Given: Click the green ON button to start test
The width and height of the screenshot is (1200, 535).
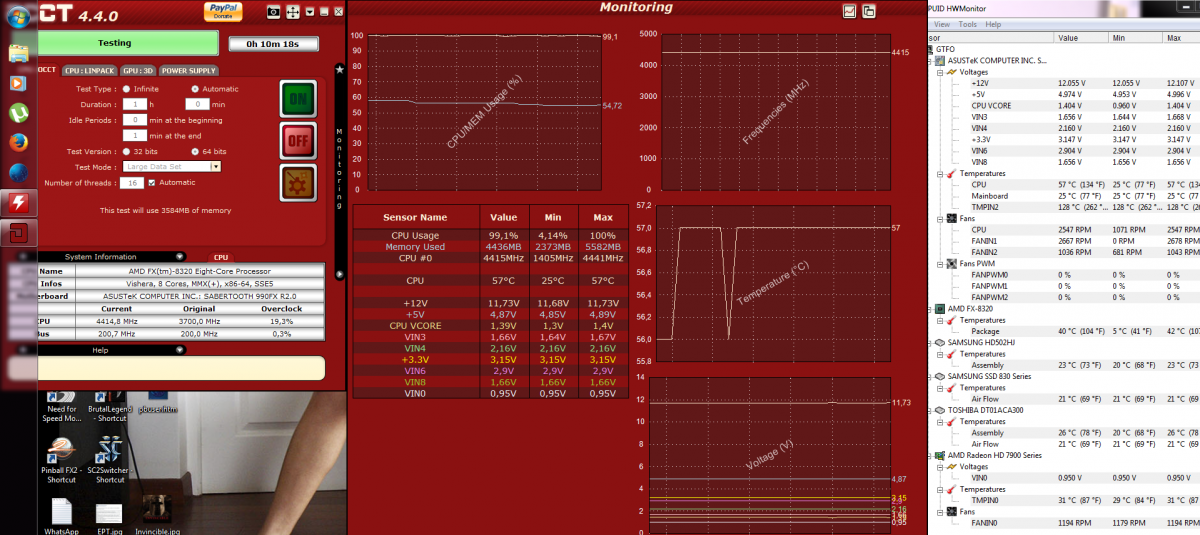Looking at the screenshot, I should (297, 100).
